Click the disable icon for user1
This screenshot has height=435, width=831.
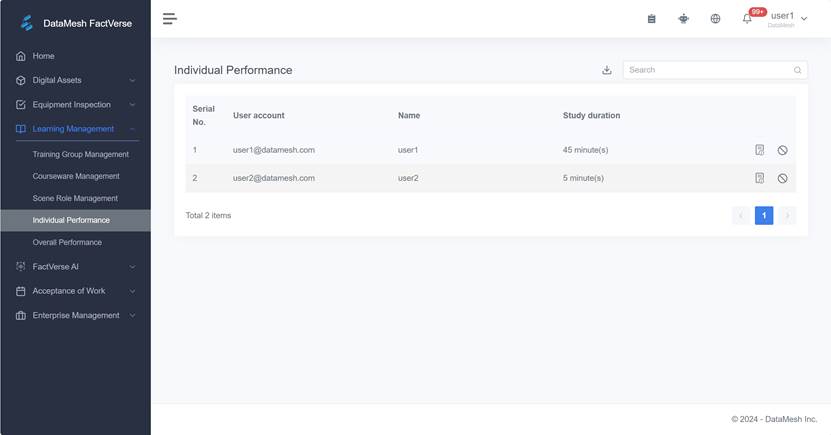(782, 150)
